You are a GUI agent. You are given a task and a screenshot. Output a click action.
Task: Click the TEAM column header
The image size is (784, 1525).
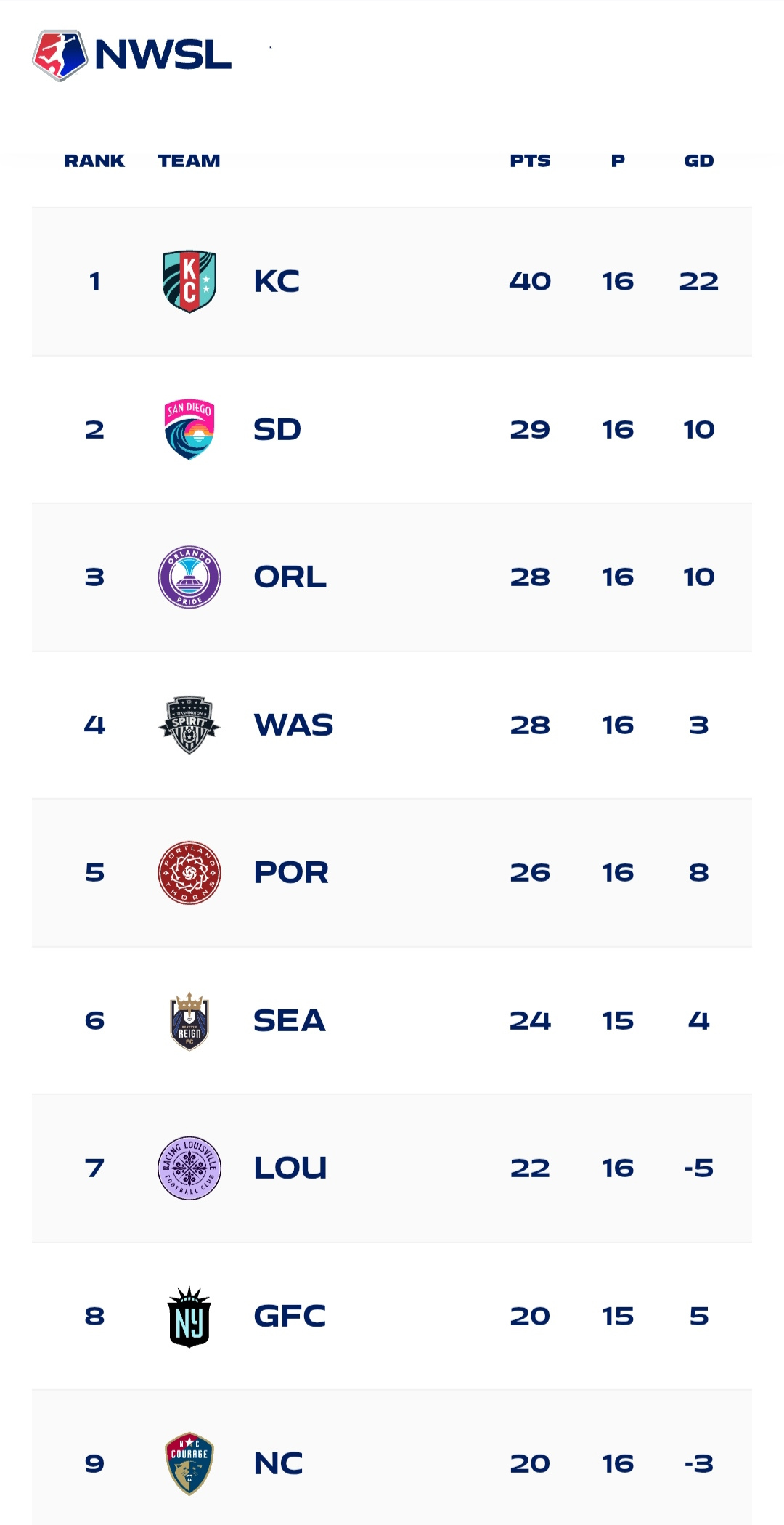tap(189, 160)
